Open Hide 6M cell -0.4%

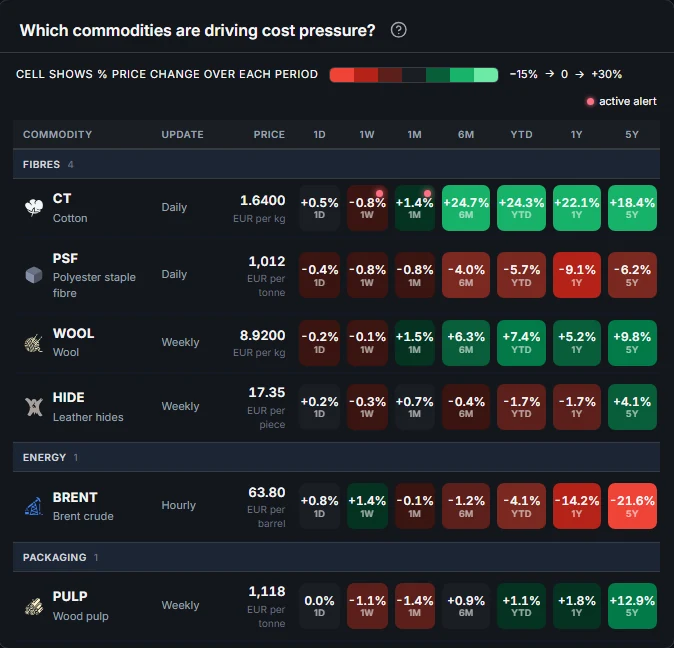click(466, 407)
